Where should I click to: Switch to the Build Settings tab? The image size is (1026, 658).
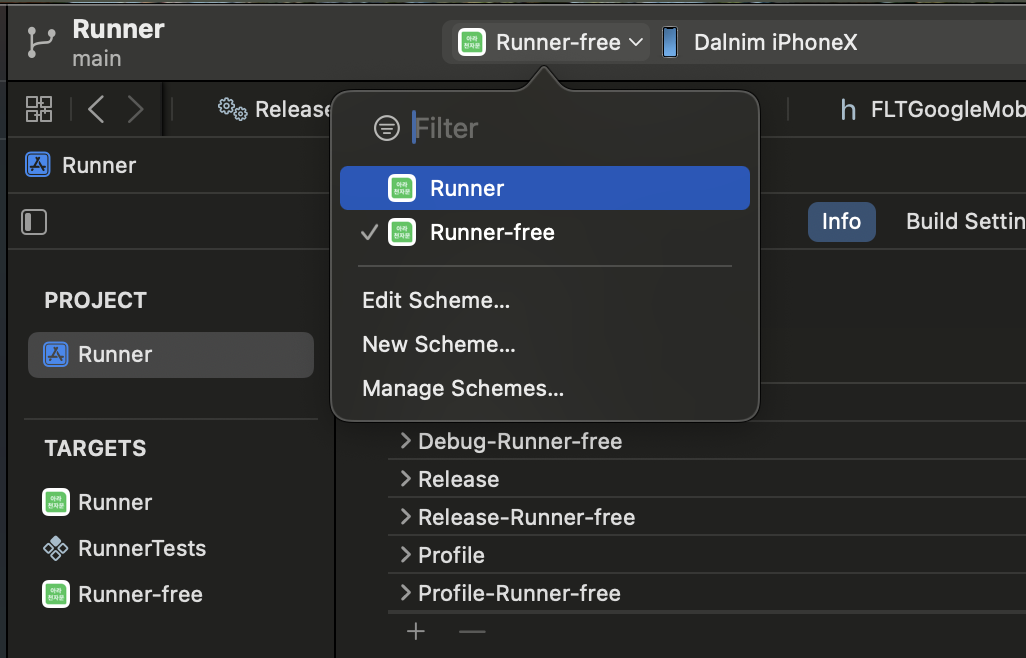(x=966, y=222)
